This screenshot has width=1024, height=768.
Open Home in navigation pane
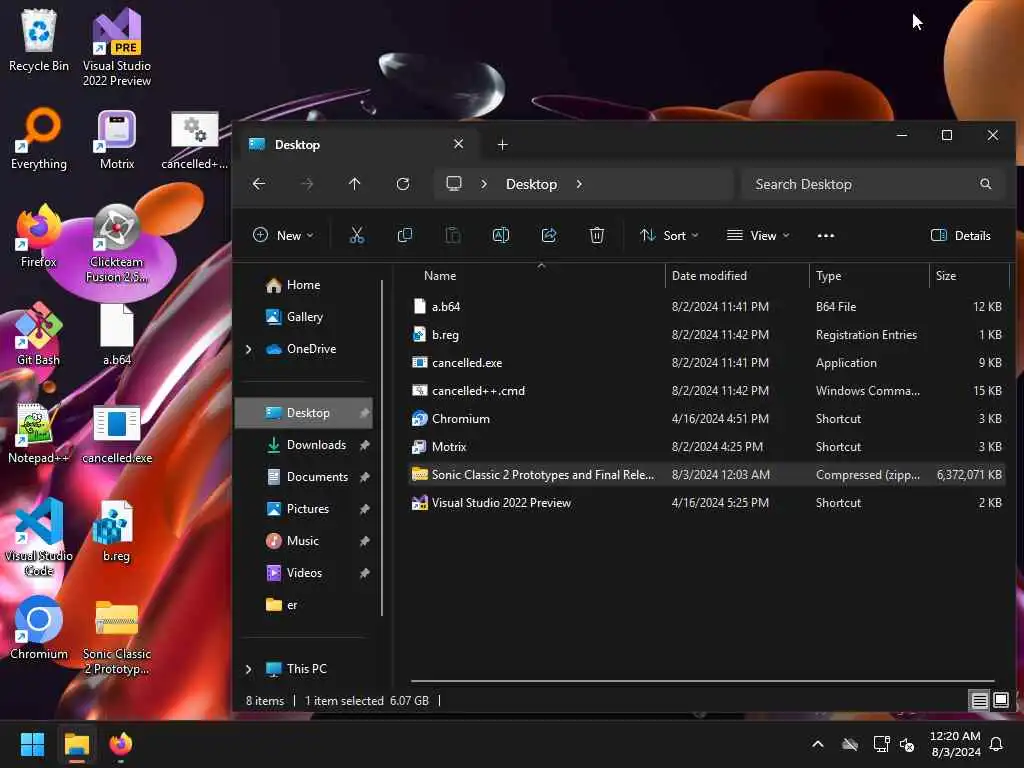304,285
